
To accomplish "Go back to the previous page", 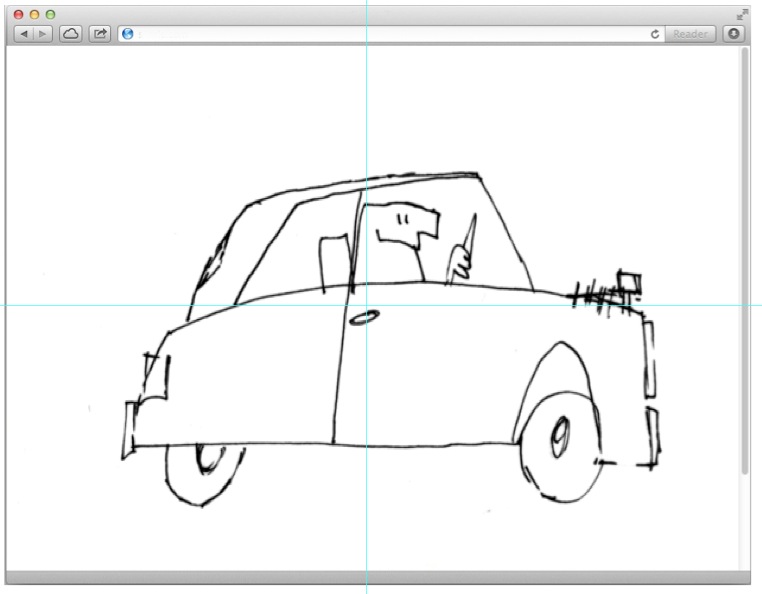I will [24, 34].
